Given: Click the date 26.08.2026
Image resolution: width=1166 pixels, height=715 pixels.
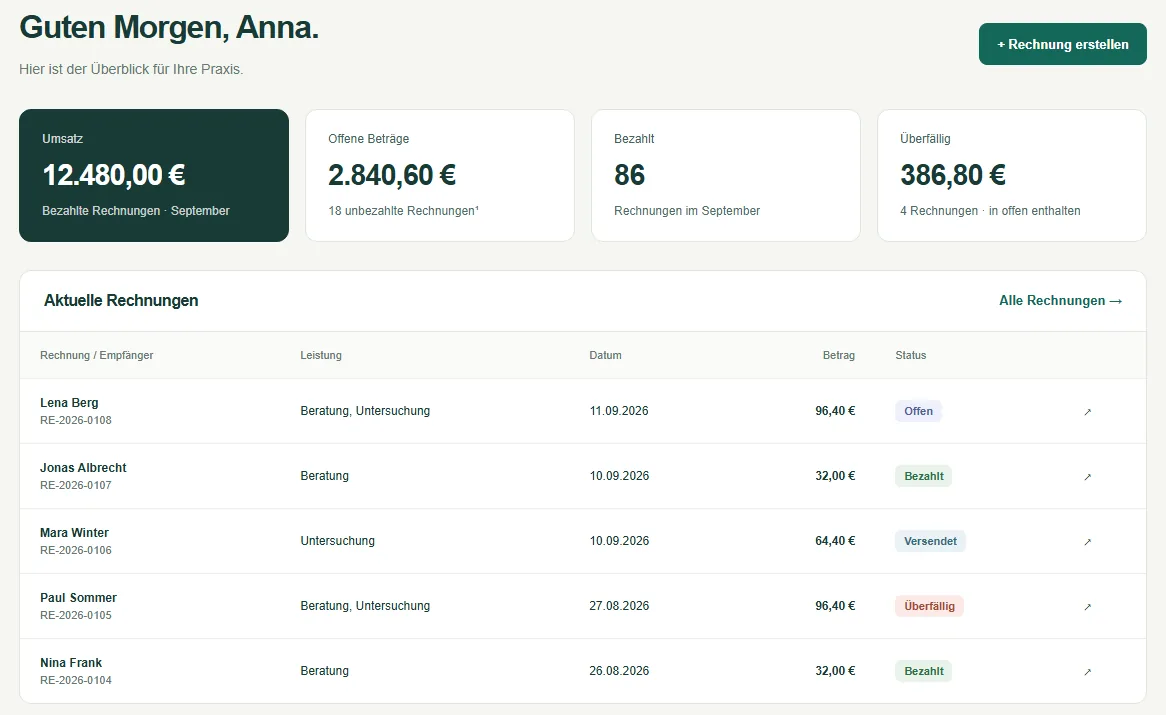Looking at the screenshot, I should point(619,670).
